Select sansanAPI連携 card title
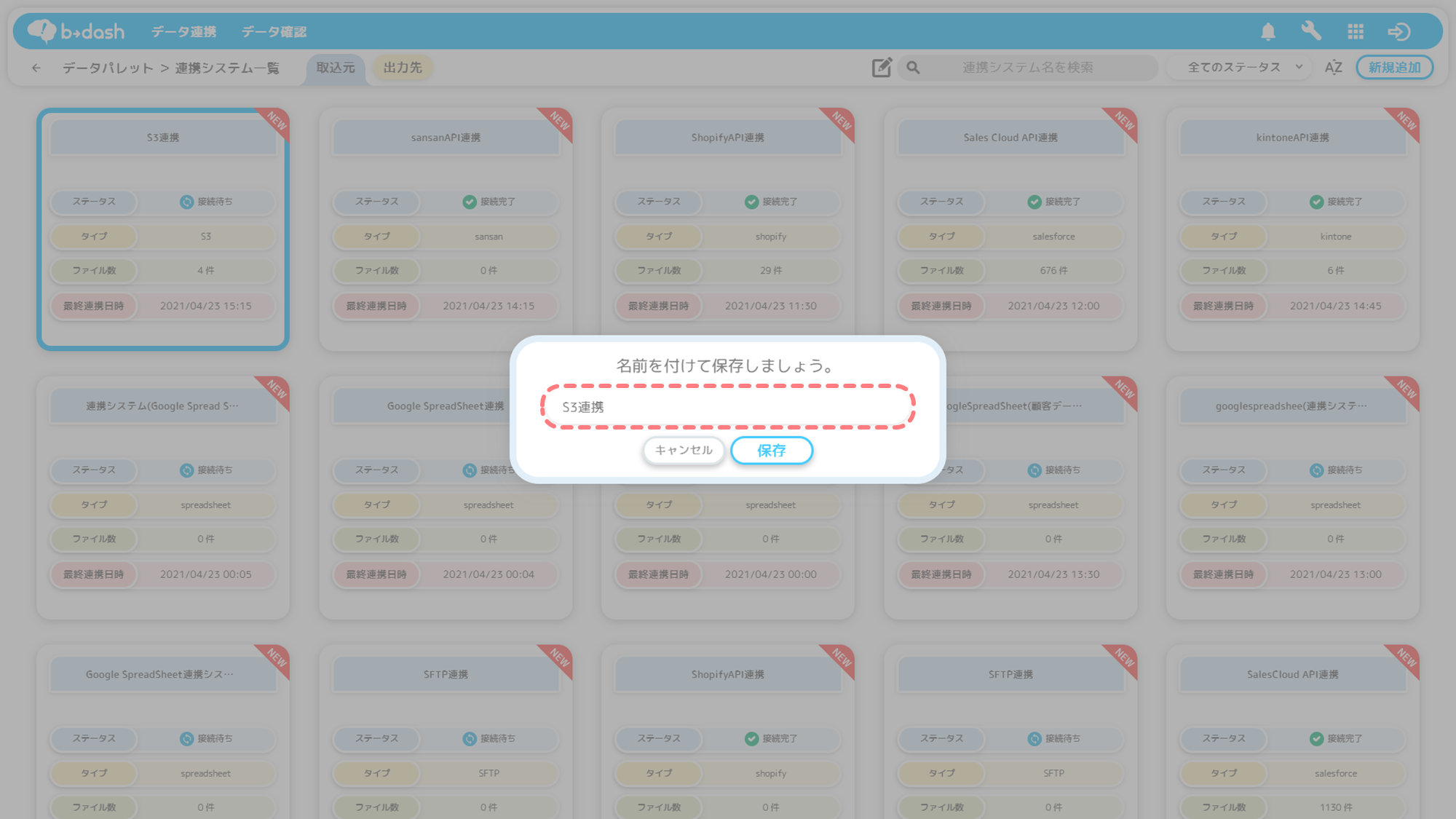This screenshot has height=819, width=1456. [x=446, y=138]
